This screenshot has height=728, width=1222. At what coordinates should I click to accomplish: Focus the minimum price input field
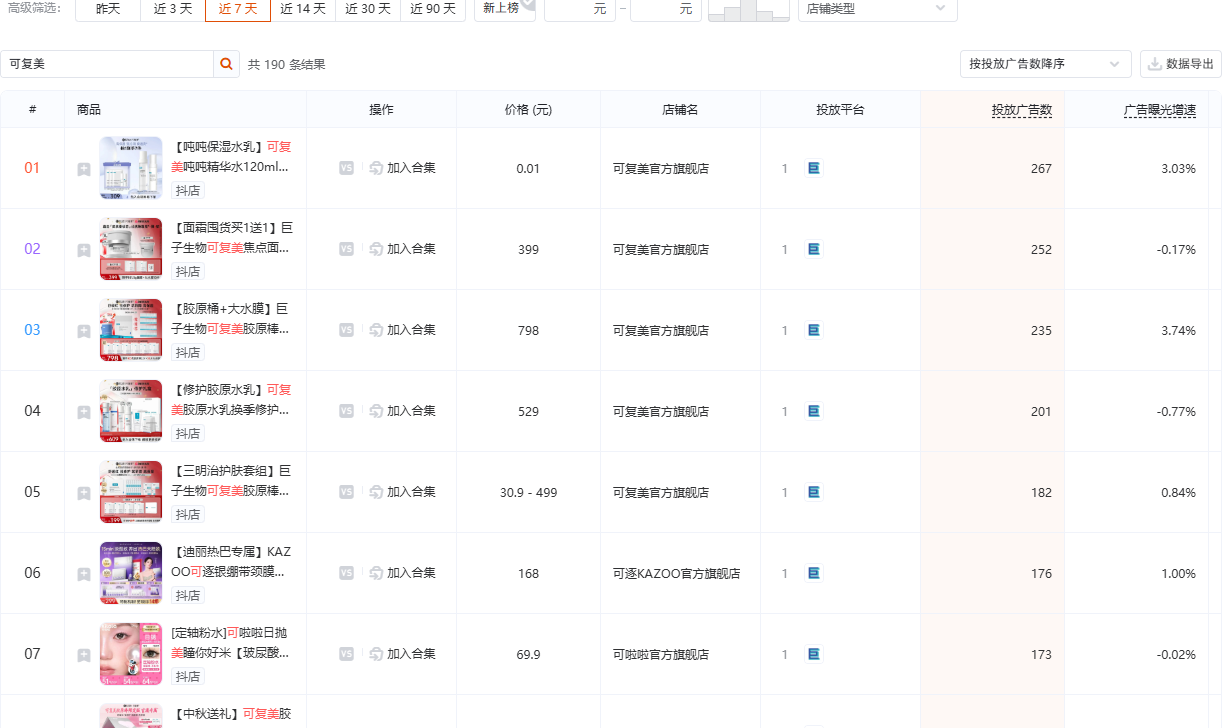pos(580,9)
